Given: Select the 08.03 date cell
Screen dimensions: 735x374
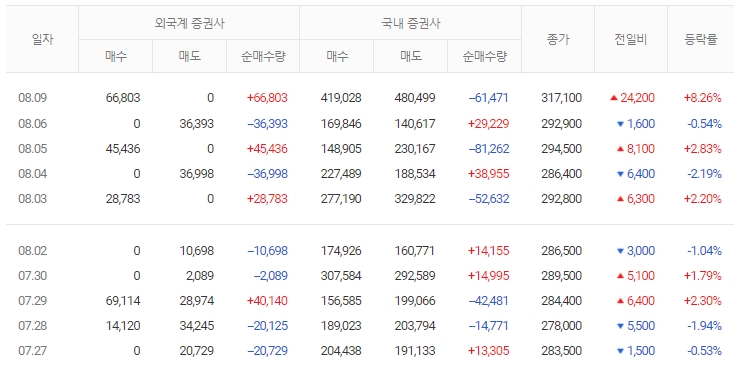Looking at the screenshot, I should (33, 199).
